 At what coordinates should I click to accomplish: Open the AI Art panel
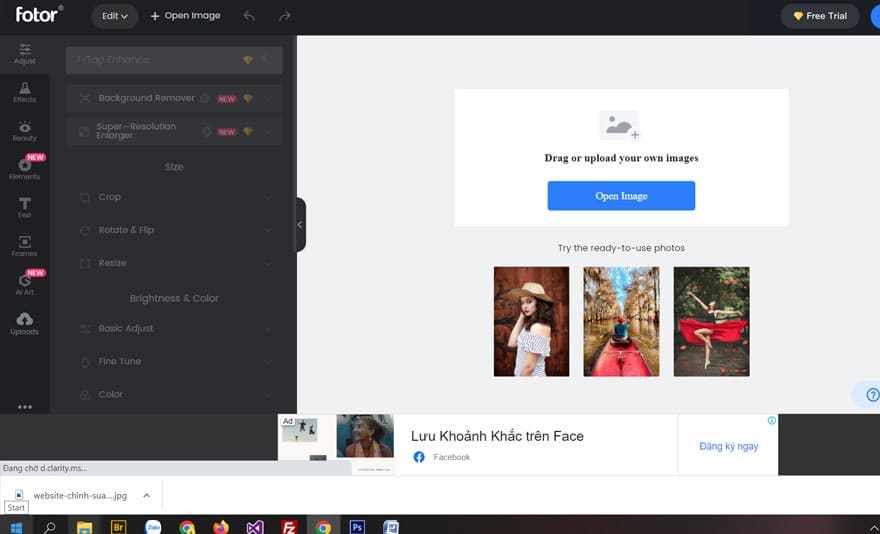pyautogui.click(x=24, y=284)
